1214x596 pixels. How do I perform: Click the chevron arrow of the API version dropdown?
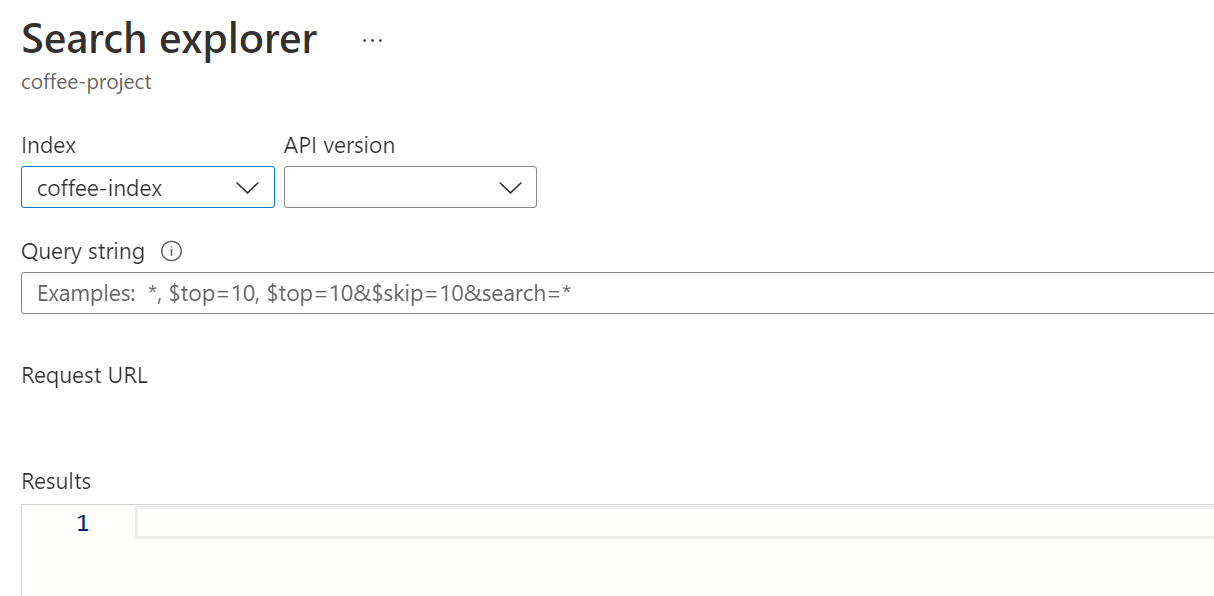click(x=510, y=188)
